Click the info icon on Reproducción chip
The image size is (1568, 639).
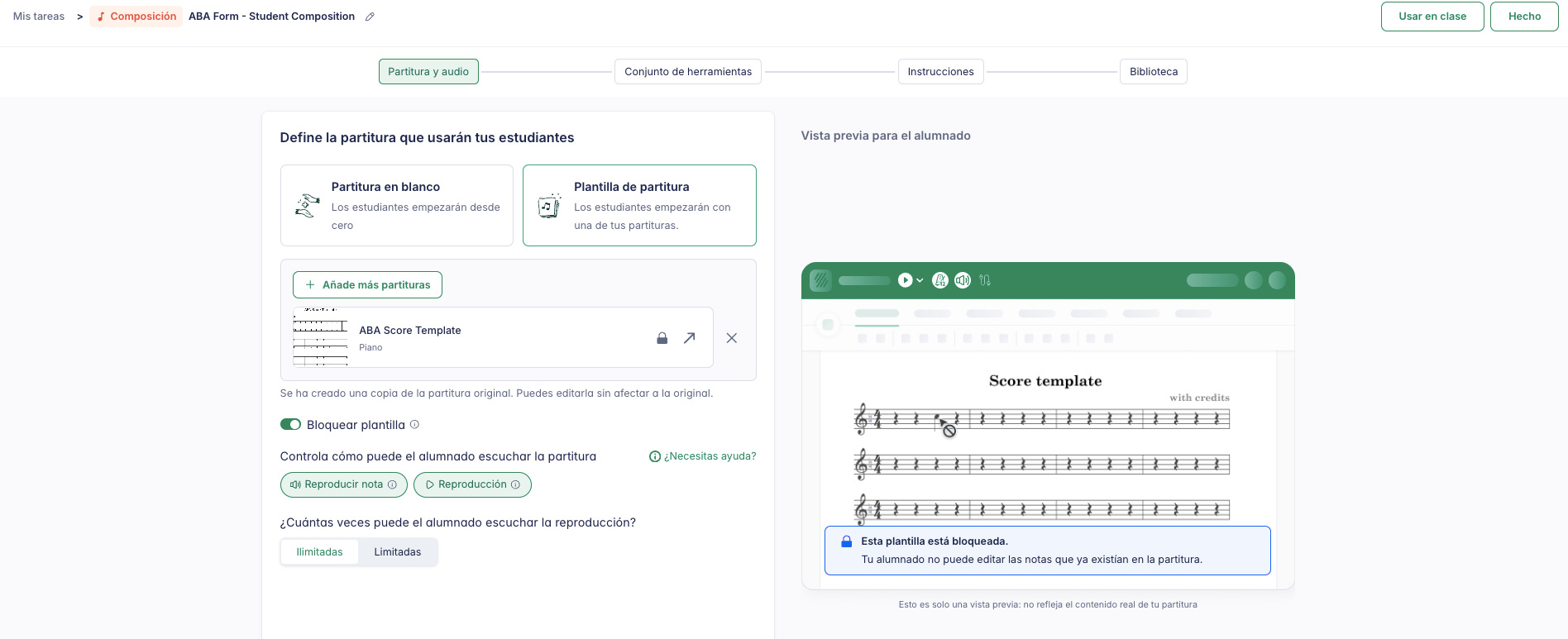pyautogui.click(x=516, y=484)
